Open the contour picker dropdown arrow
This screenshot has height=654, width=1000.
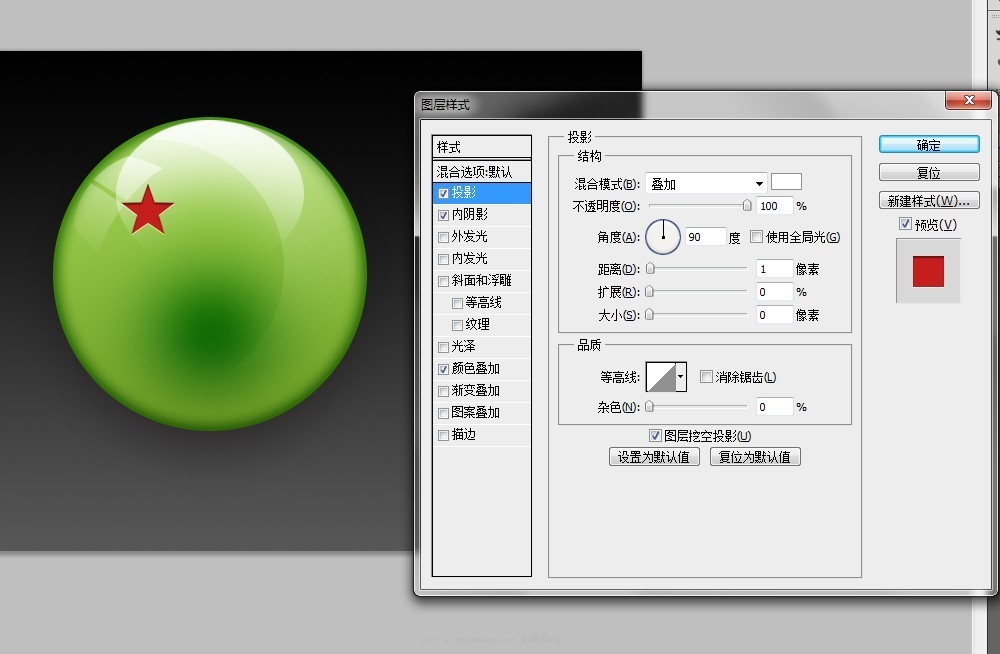tap(678, 376)
